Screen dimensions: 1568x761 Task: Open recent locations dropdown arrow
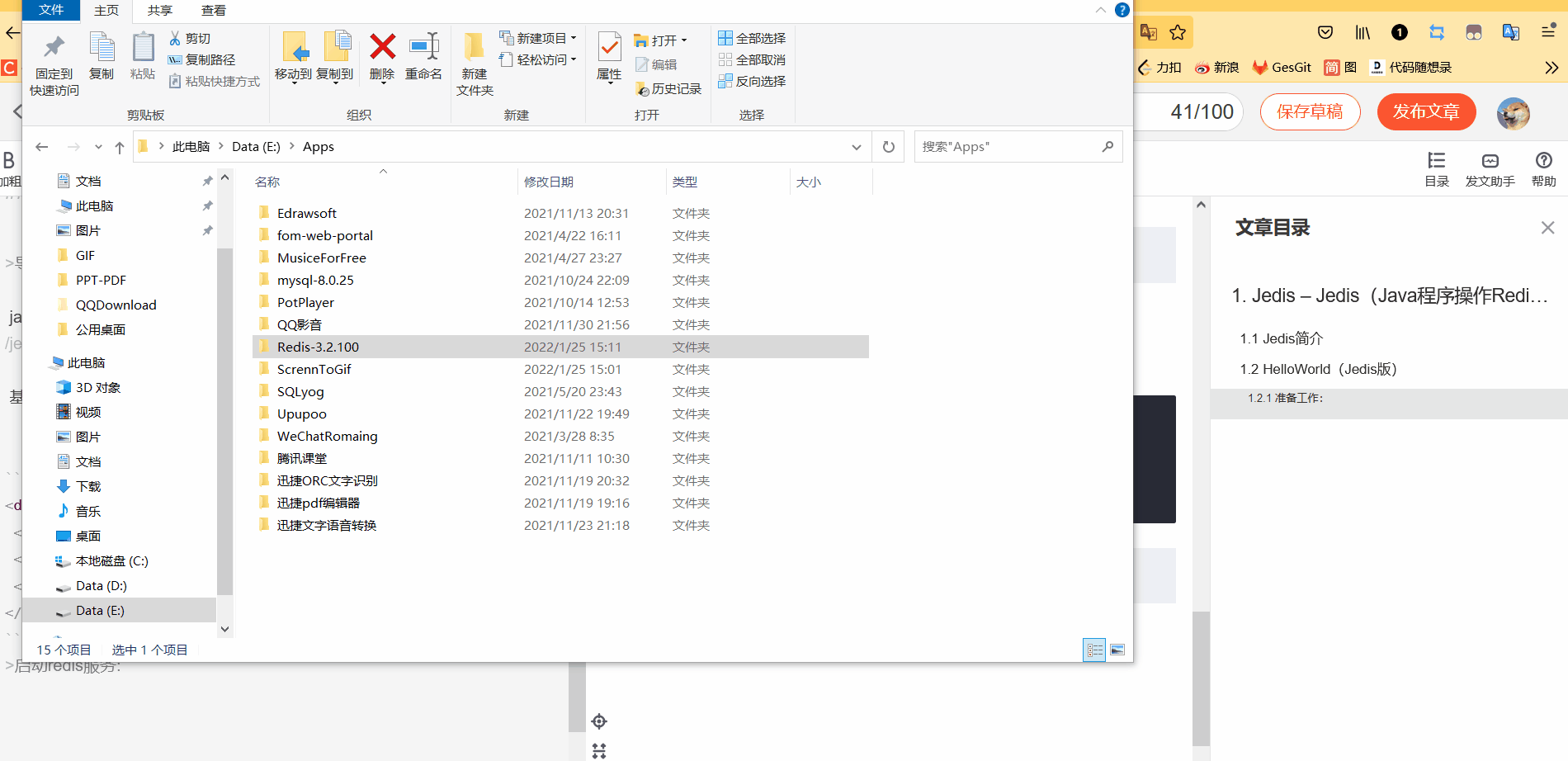coord(98,147)
